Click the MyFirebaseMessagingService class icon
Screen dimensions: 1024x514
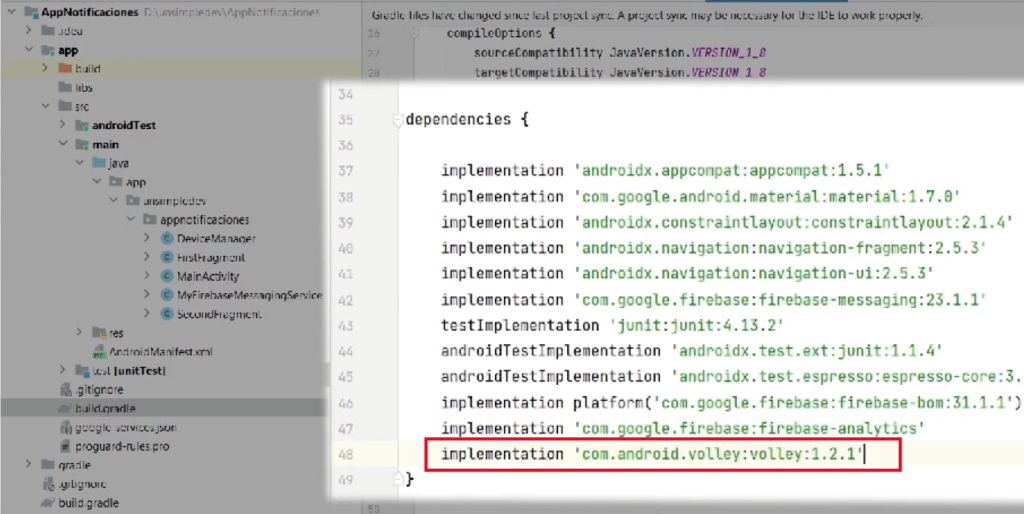(x=167, y=295)
